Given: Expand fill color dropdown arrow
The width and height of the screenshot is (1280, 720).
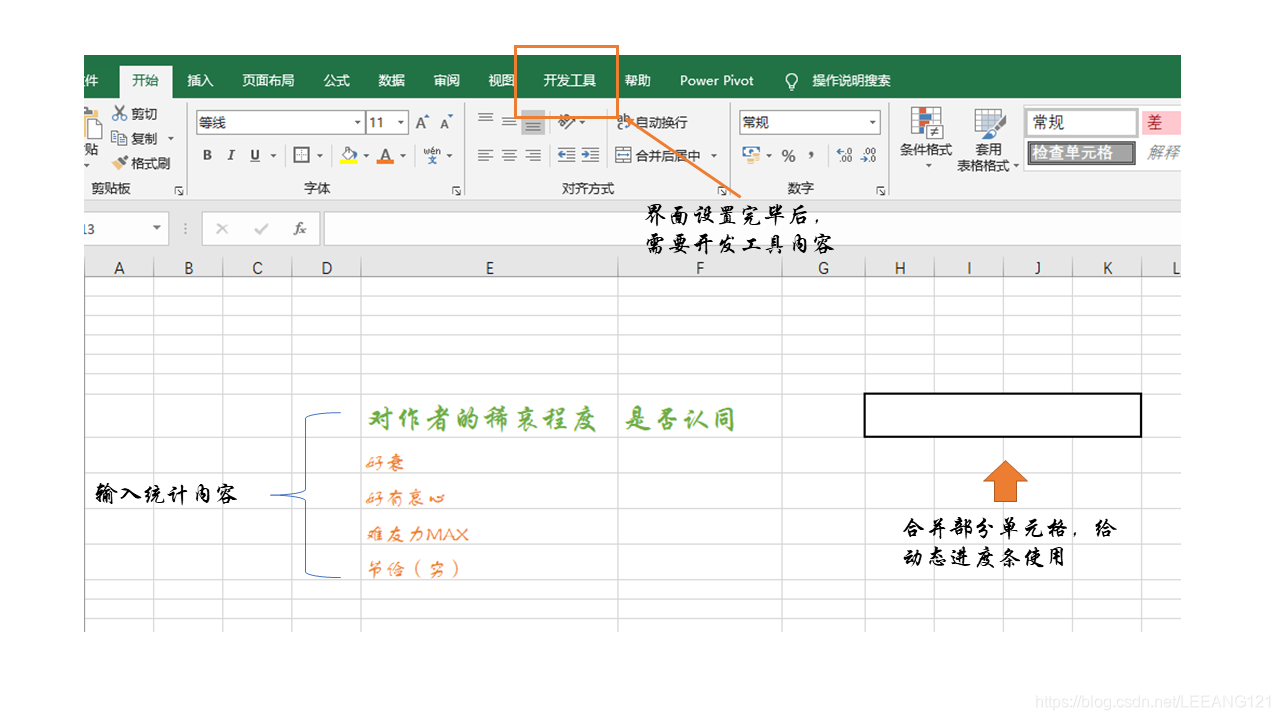Looking at the screenshot, I should point(366,156).
